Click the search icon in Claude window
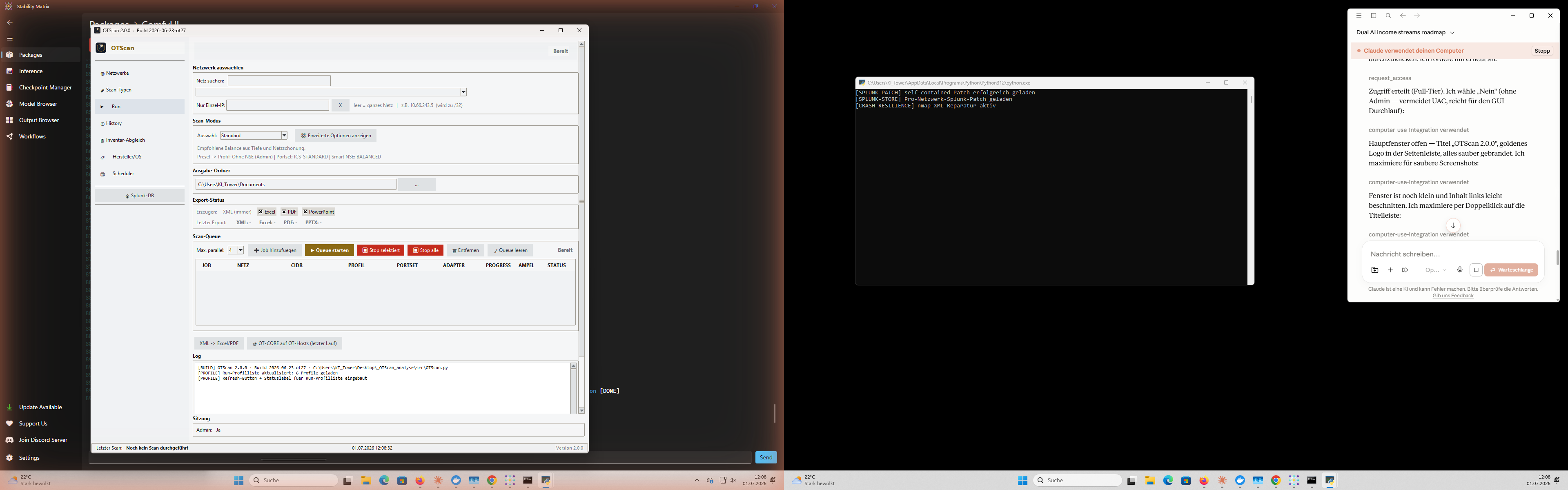 (1388, 16)
